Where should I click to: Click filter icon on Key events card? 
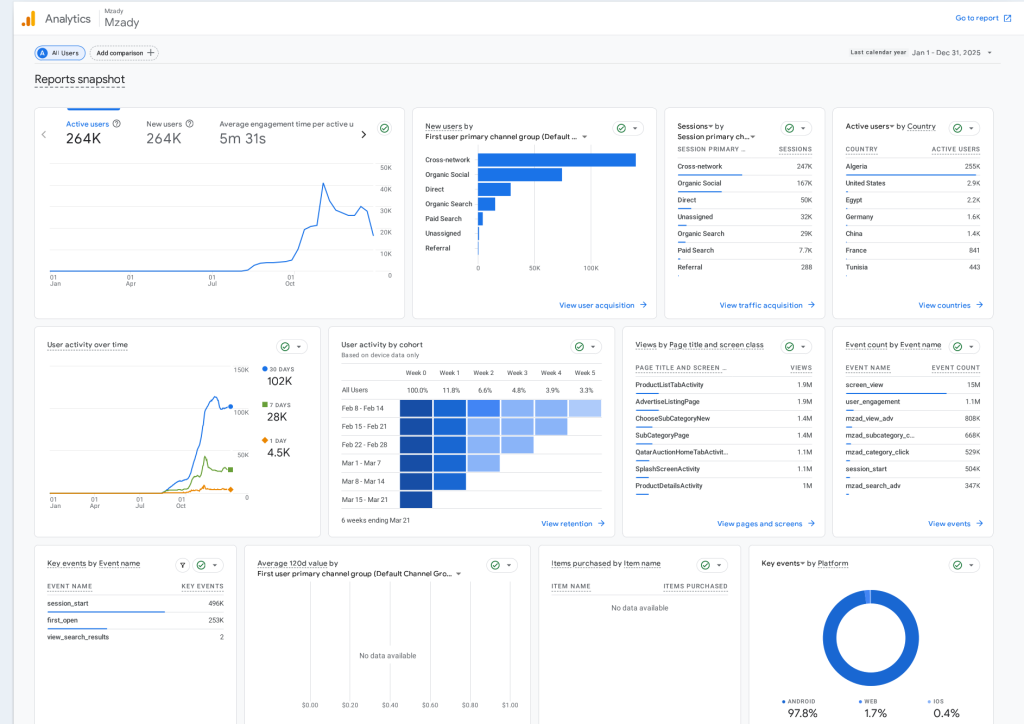[181, 565]
